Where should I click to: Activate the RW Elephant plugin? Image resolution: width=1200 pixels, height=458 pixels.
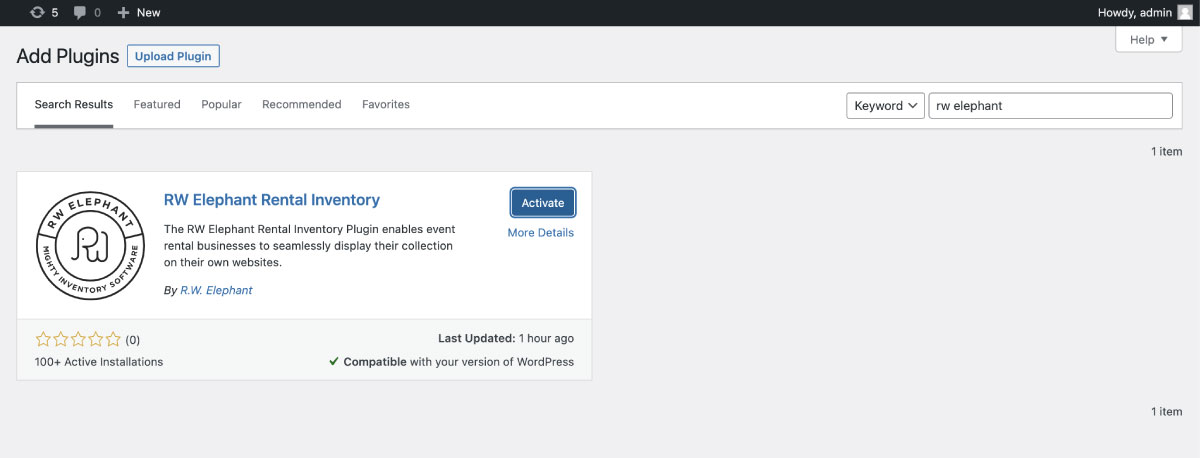coord(543,202)
